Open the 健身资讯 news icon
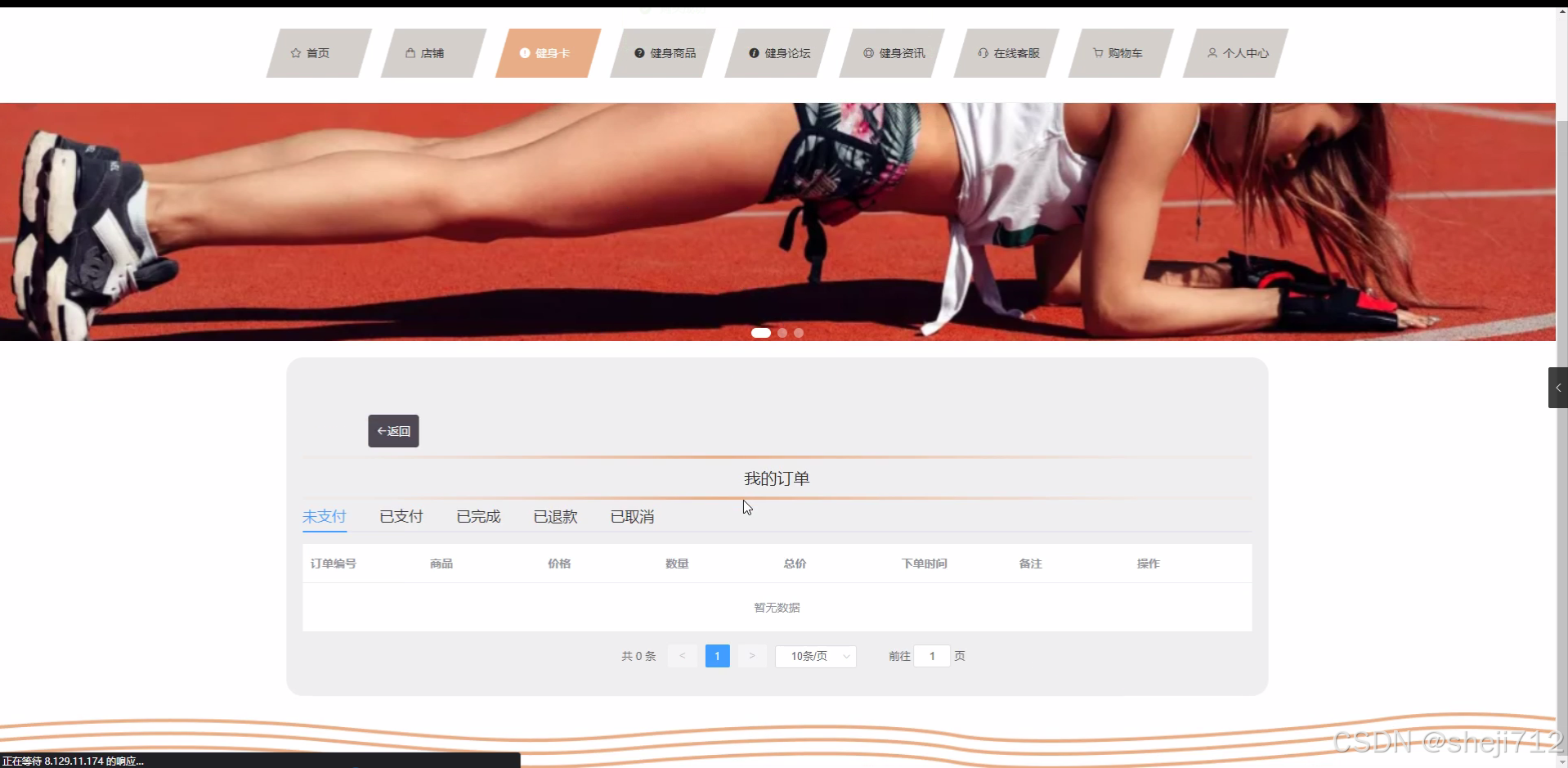Image resolution: width=1568 pixels, height=768 pixels. [868, 52]
